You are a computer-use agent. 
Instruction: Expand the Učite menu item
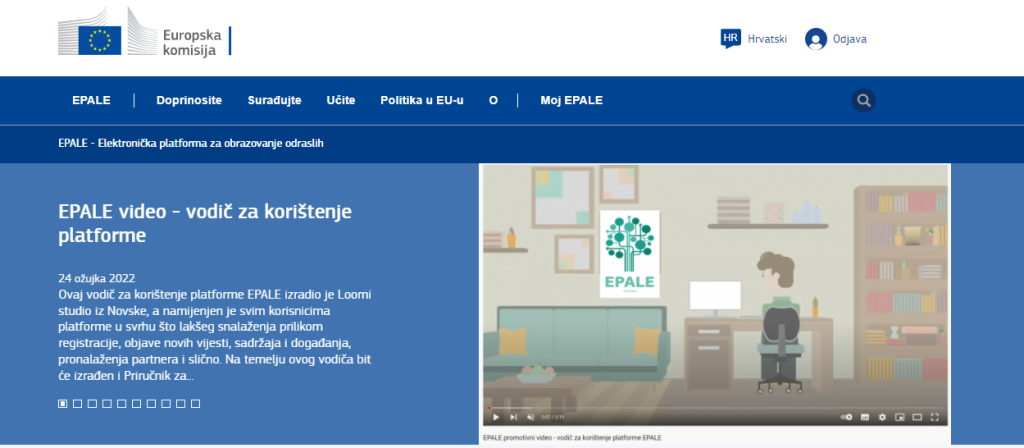341,101
